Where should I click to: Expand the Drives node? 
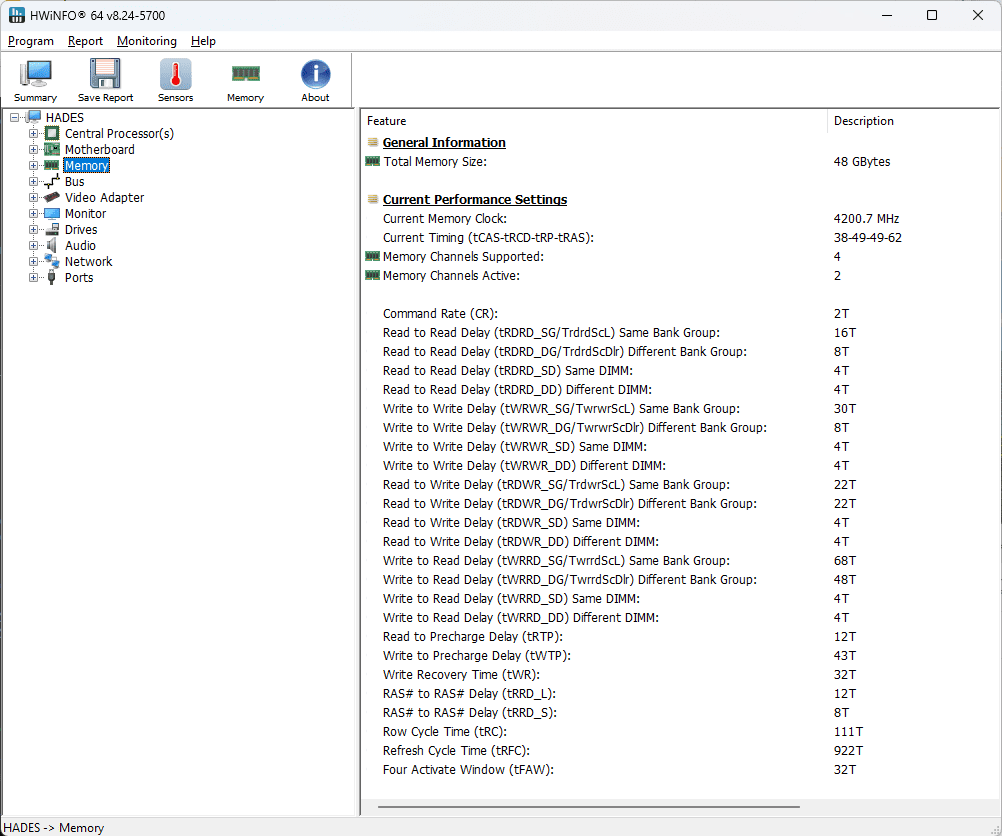(x=33, y=229)
